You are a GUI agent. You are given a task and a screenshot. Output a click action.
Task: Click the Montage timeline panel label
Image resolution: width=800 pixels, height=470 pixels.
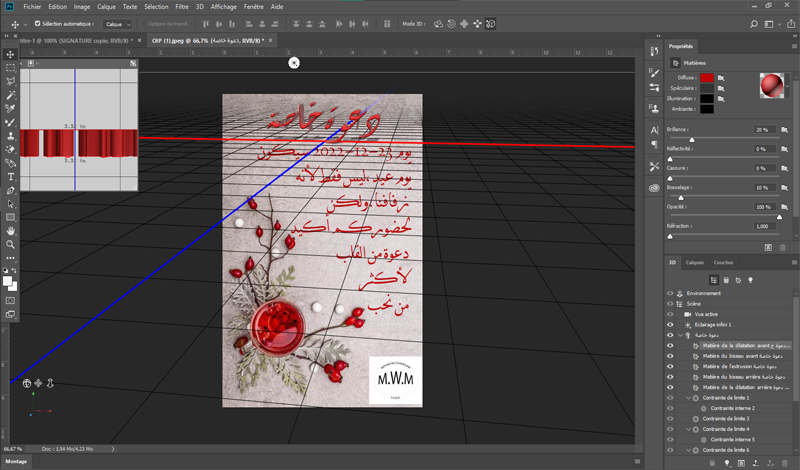tap(16, 461)
